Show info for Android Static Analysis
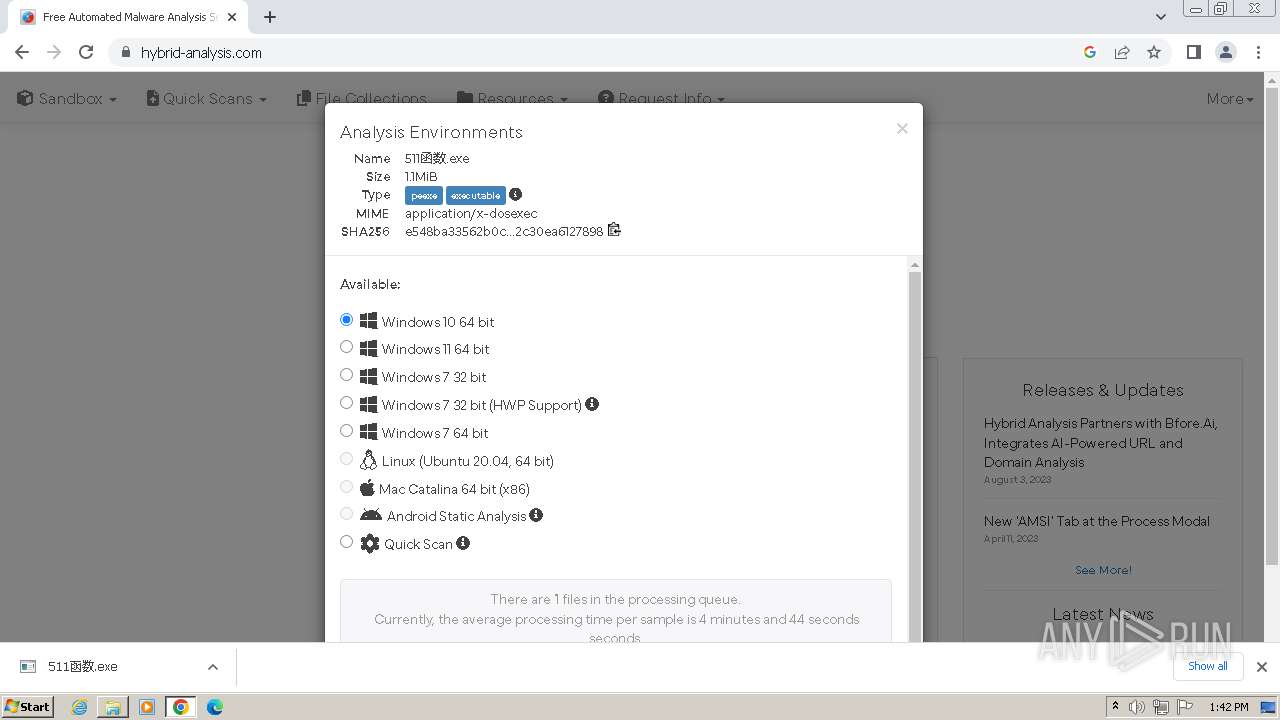 [x=536, y=515]
